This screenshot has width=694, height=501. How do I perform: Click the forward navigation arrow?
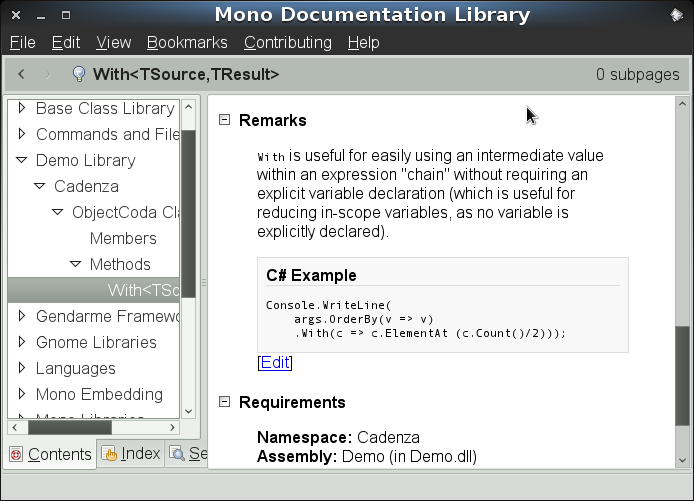47,74
